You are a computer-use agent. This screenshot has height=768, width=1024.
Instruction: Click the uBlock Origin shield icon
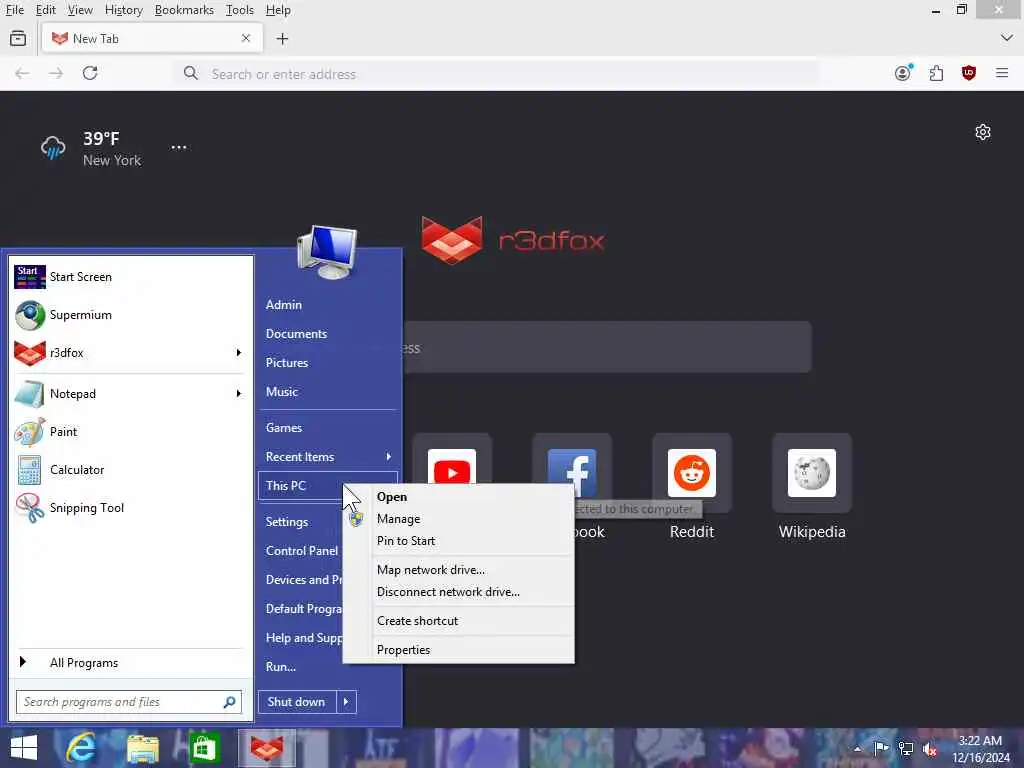click(969, 73)
